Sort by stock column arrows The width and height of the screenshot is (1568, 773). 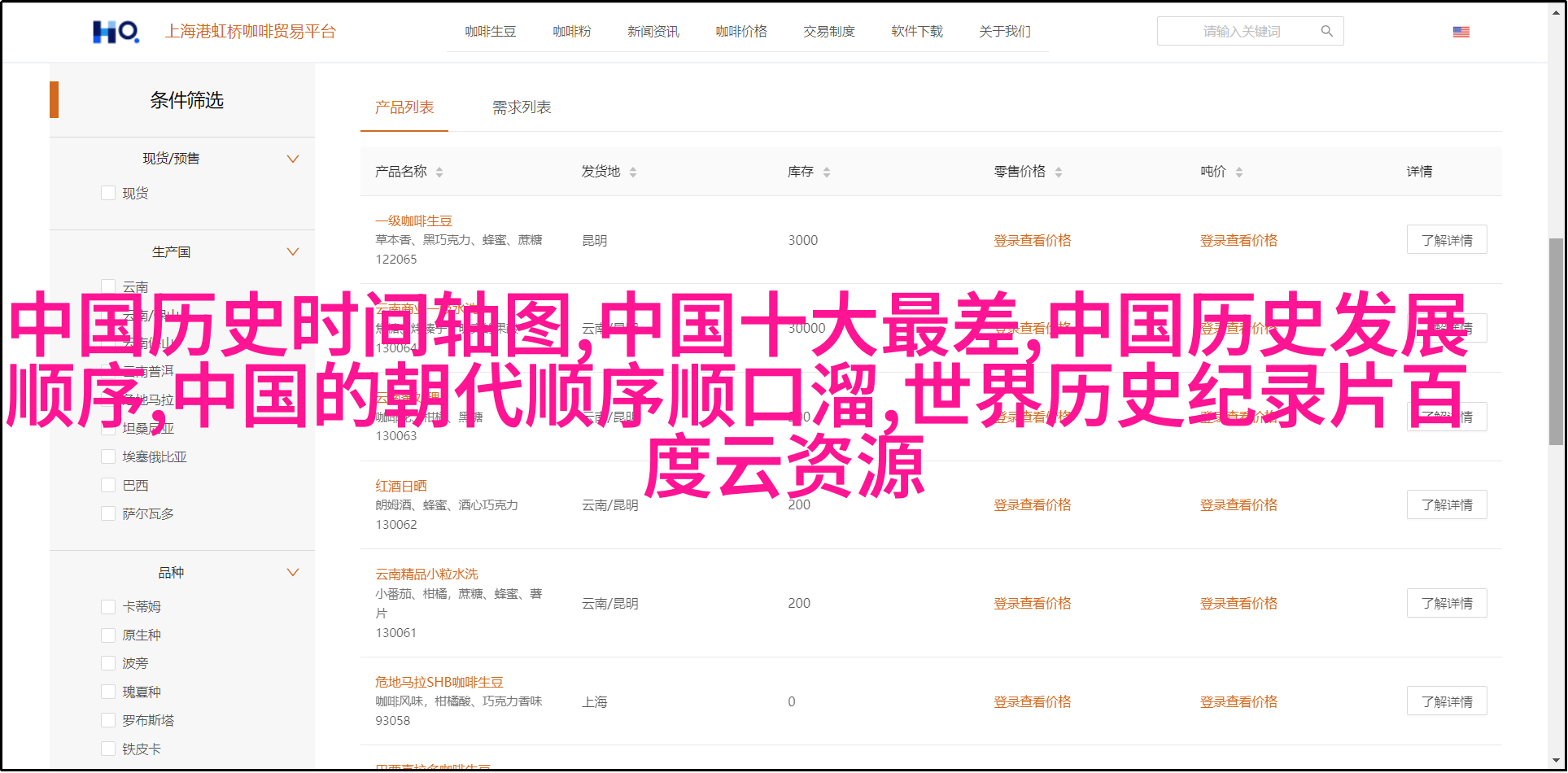point(827,173)
